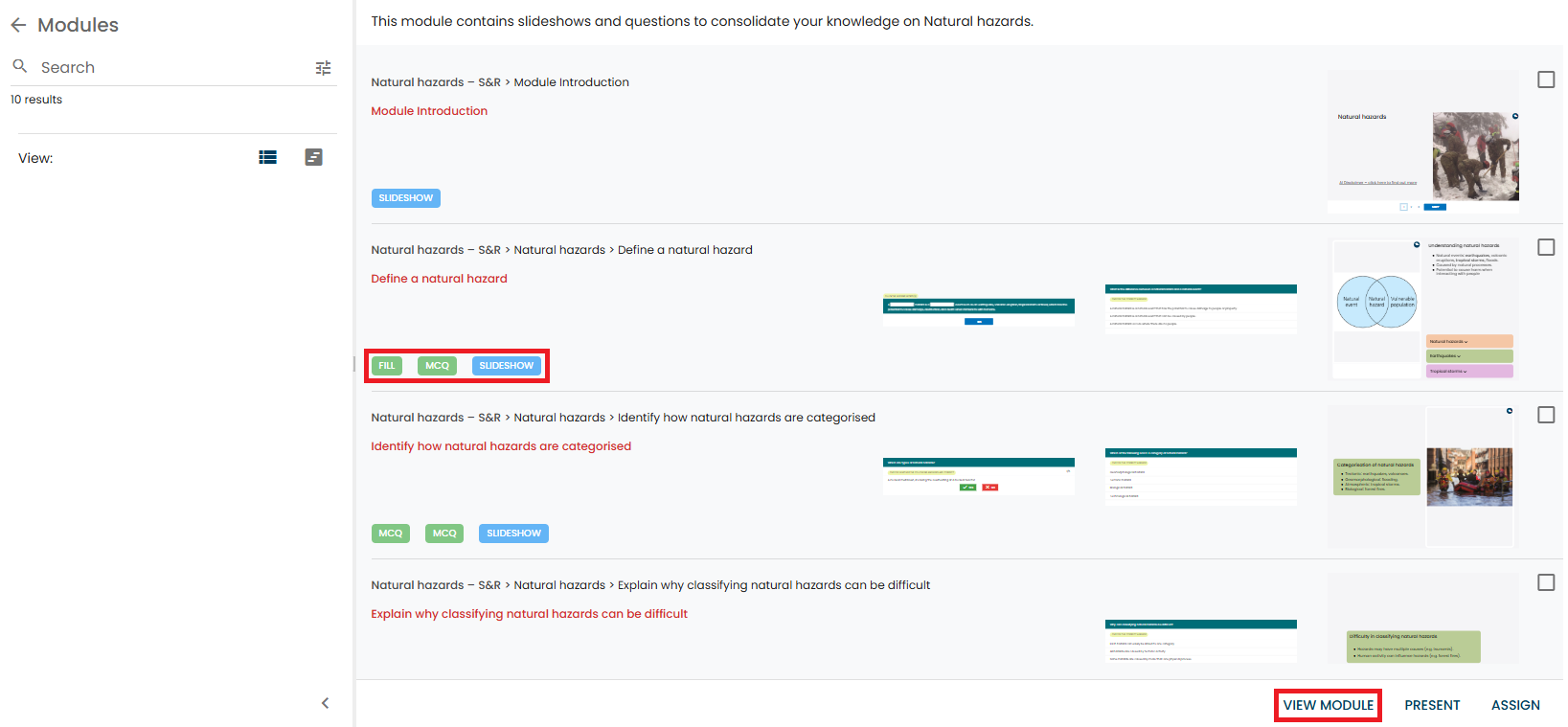The image size is (1568, 727).
Task: Select the Module Introduction checkbox
Action: [1545, 80]
